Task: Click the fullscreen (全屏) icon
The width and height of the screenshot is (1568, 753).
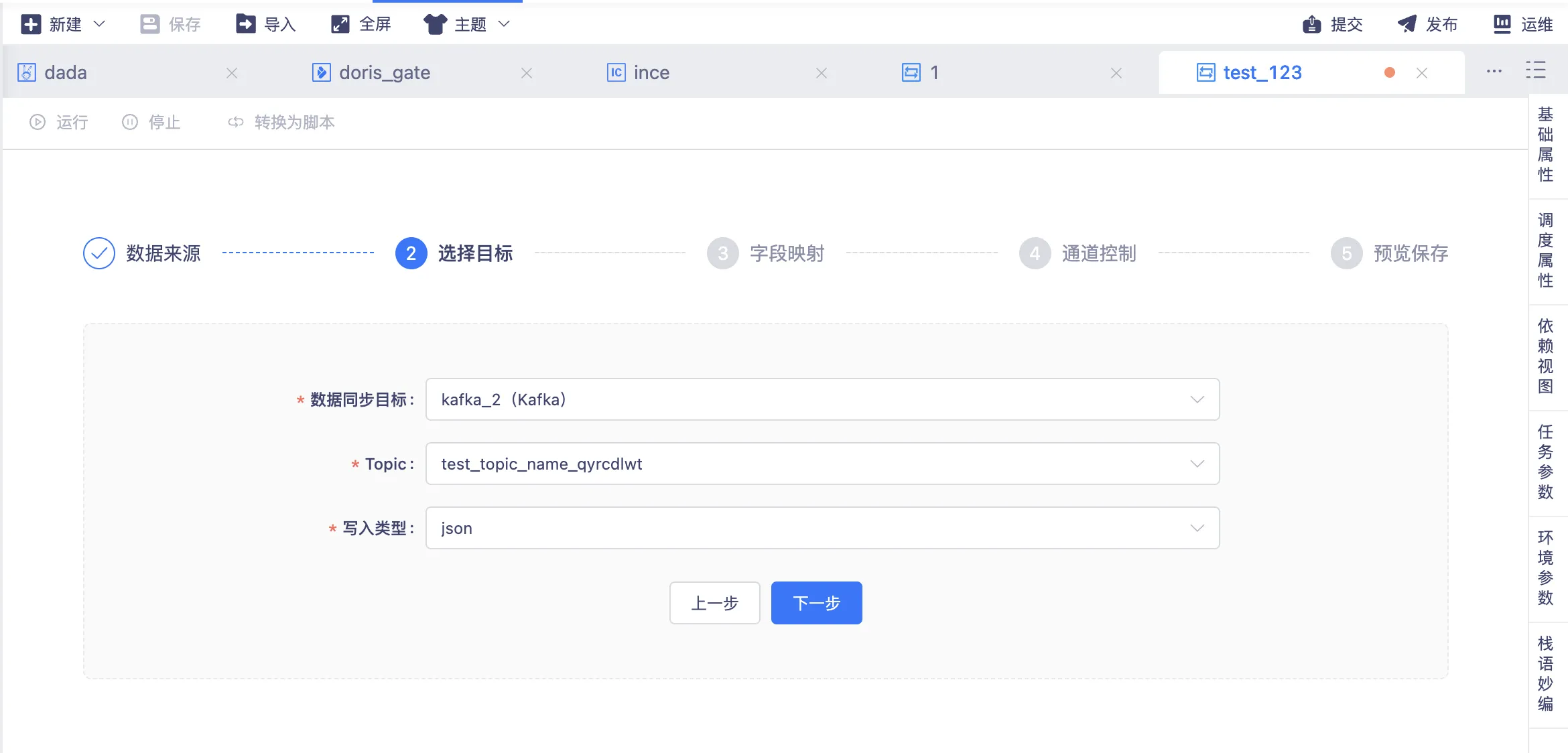Action: 340,25
